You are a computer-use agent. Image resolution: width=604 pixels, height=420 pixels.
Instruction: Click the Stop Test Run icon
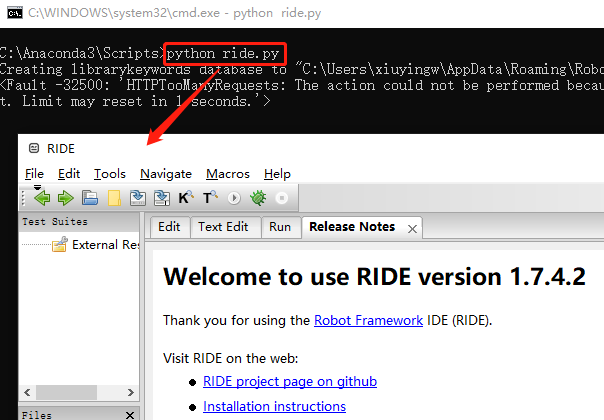click(282, 198)
